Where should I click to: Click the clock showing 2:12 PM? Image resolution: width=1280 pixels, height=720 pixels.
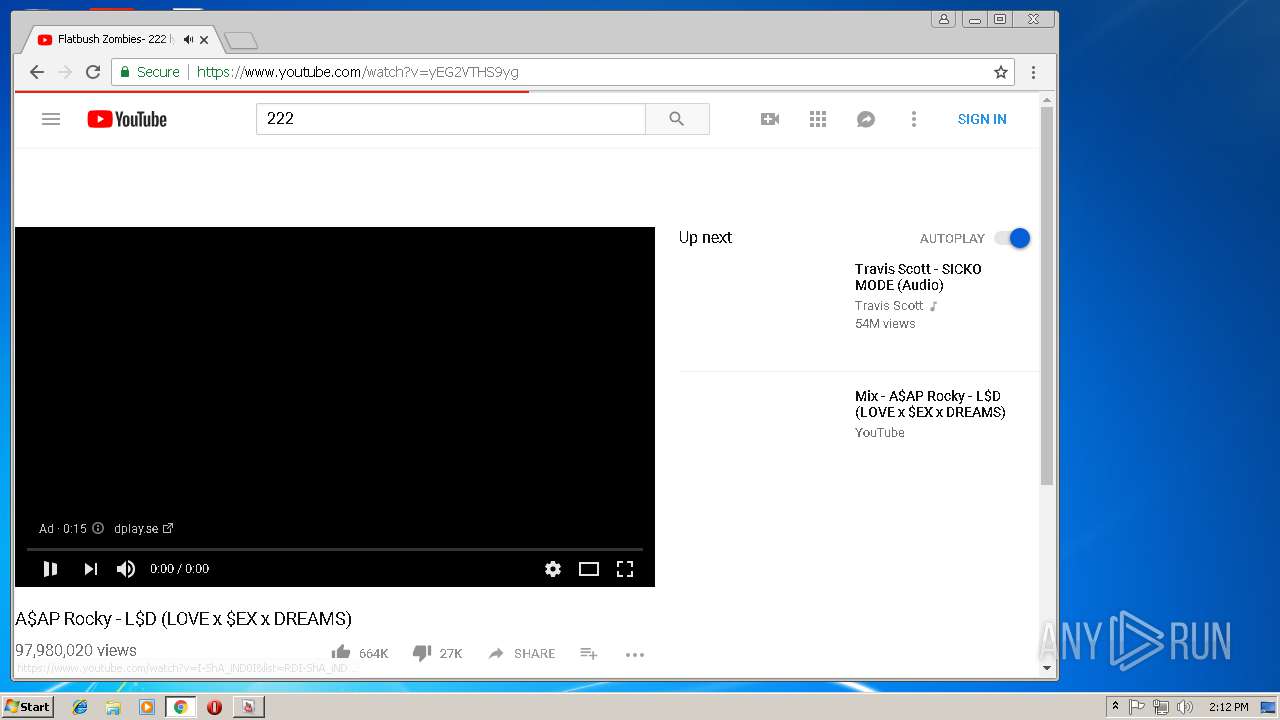pyautogui.click(x=1228, y=707)
